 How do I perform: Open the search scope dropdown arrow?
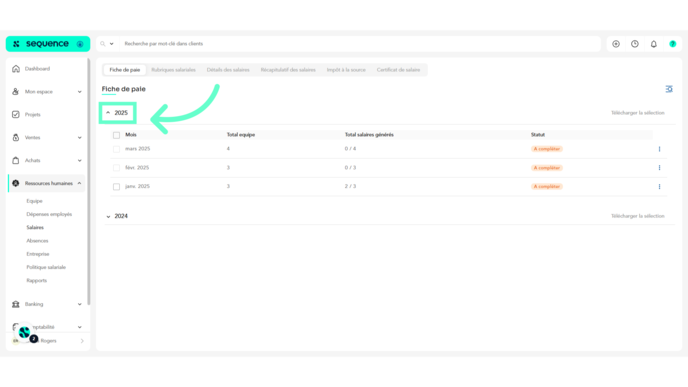coord(111,44)
